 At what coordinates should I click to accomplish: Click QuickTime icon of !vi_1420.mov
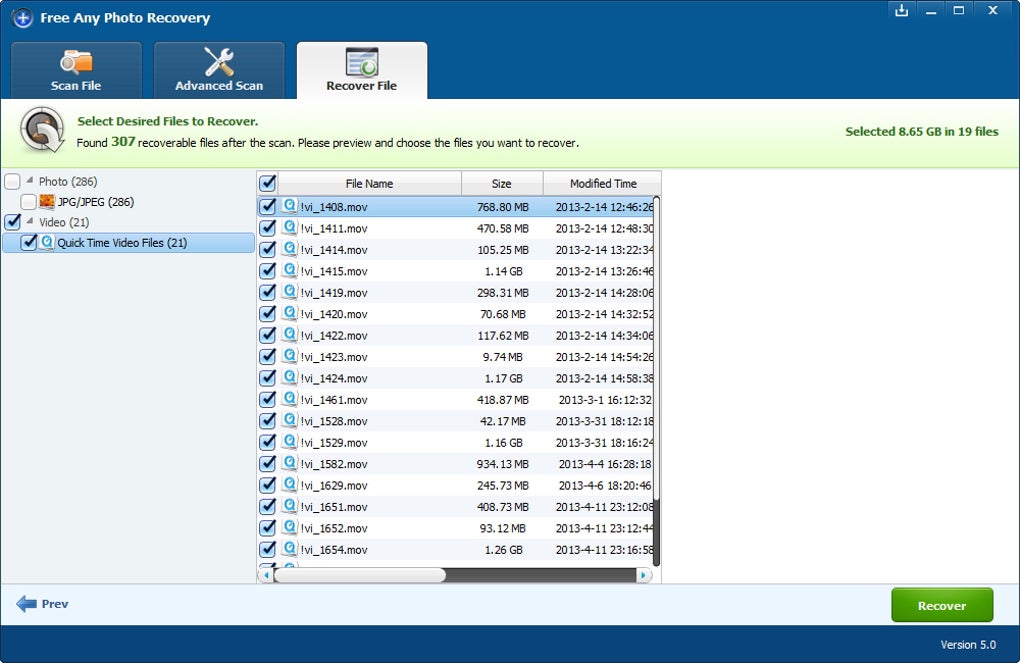289,313
